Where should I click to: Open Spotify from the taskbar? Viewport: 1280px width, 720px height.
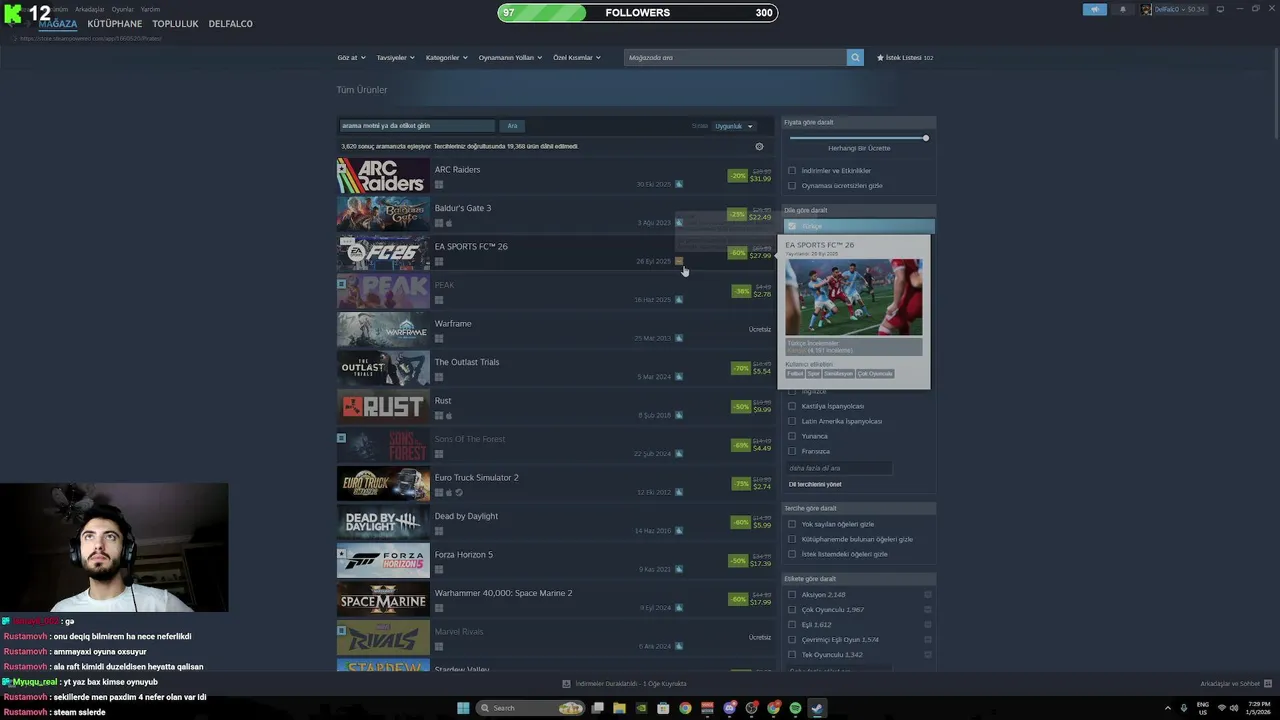(796, 708)
